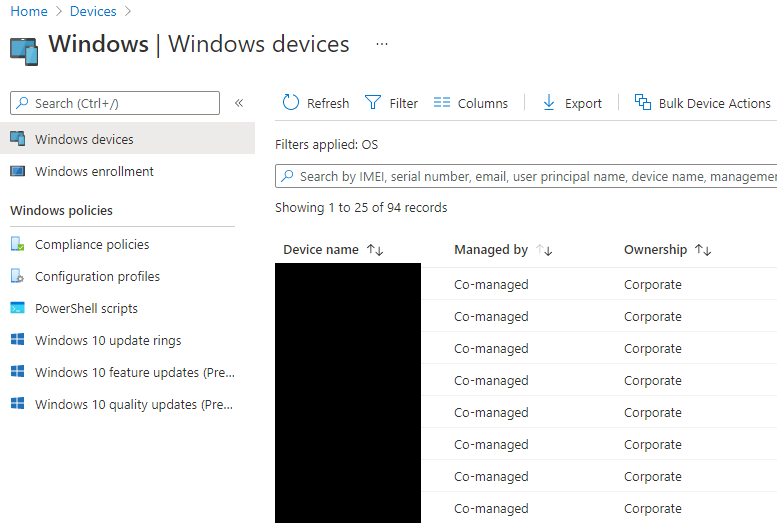Click the Windows devices sidebar icon
The image size is (777, 523).
(x=18, y=139)
